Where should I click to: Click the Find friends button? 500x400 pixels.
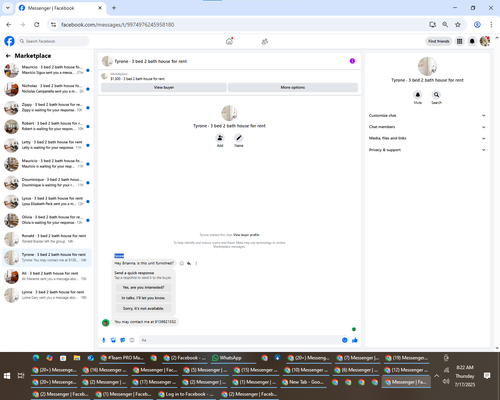pos(439,41)
